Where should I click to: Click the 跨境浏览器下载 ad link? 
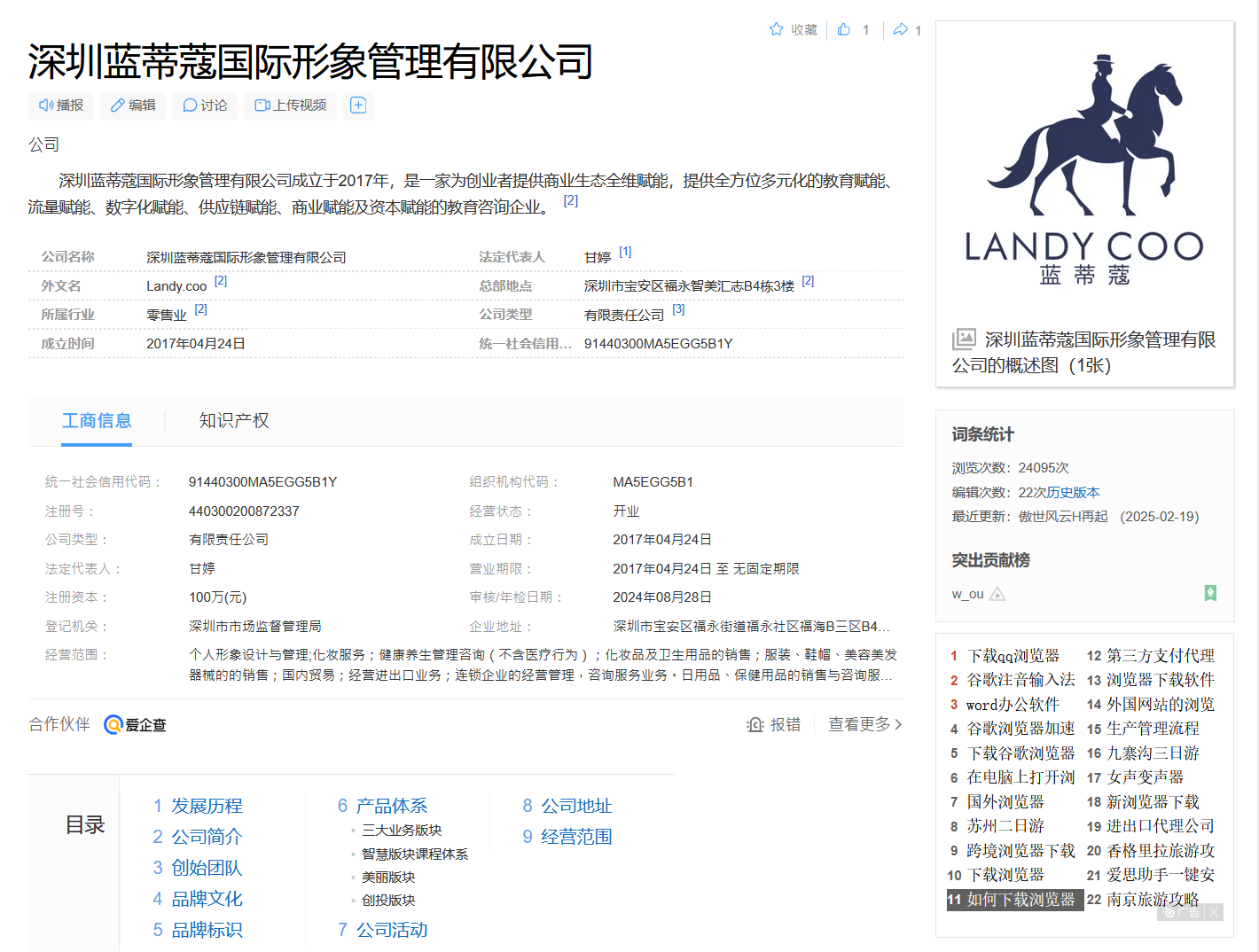point(1021,851)
